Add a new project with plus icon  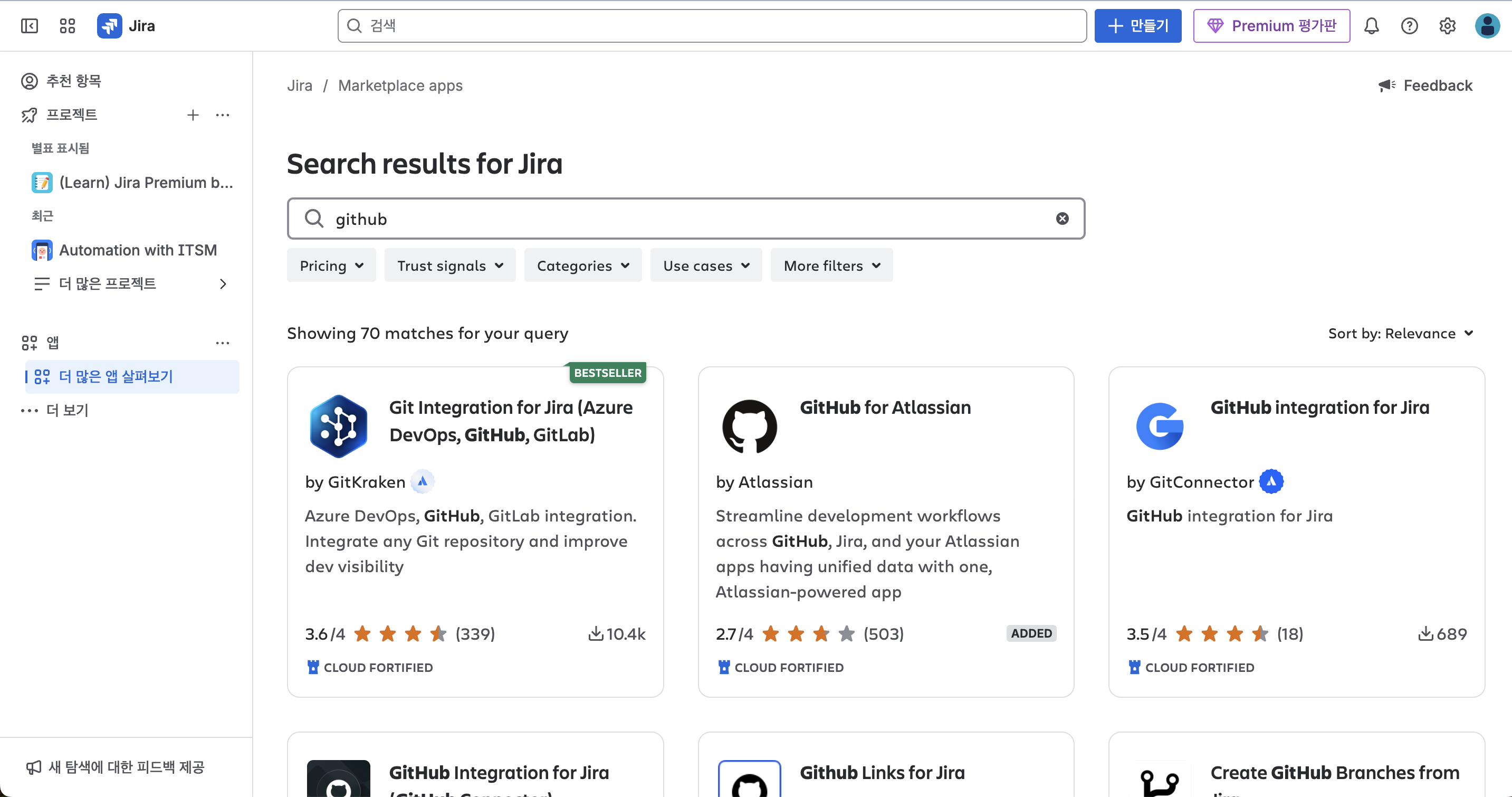point(193,115)
